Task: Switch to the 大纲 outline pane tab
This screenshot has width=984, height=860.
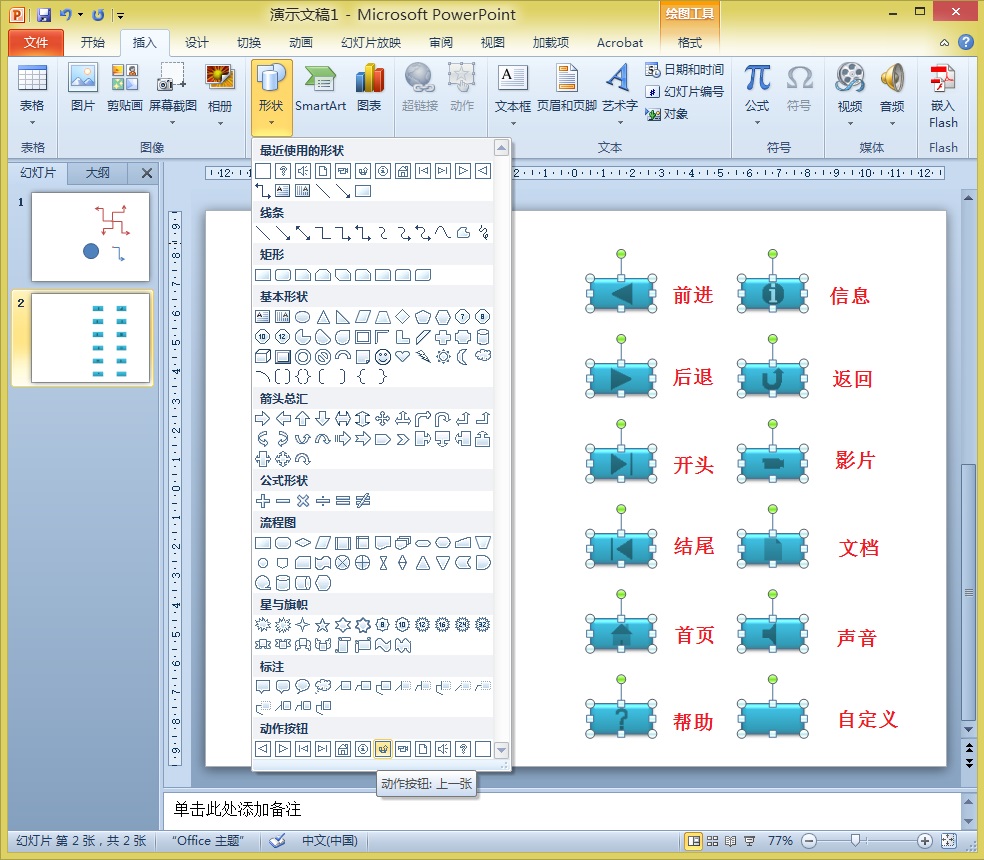Action: click(x=97, y=173)
